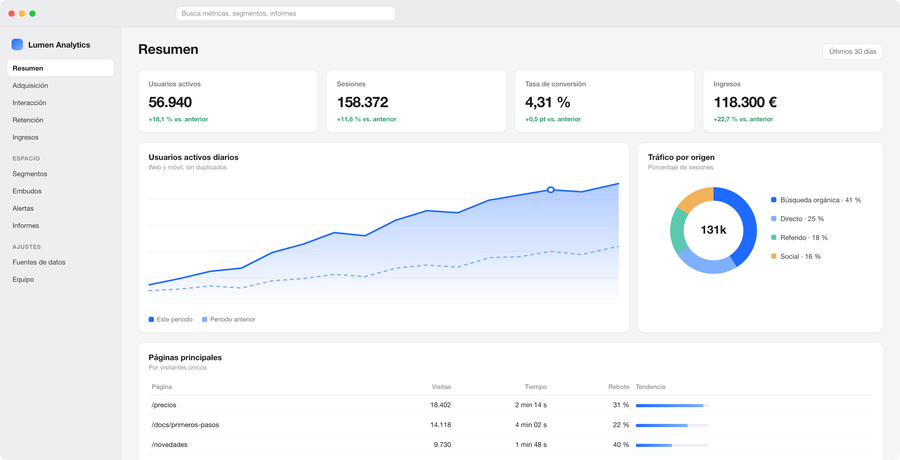Image resolution: width=900 pixels, height=460 pixels.
Task: Click the orange Social donut segment
Action: click(x=697, y=198)
